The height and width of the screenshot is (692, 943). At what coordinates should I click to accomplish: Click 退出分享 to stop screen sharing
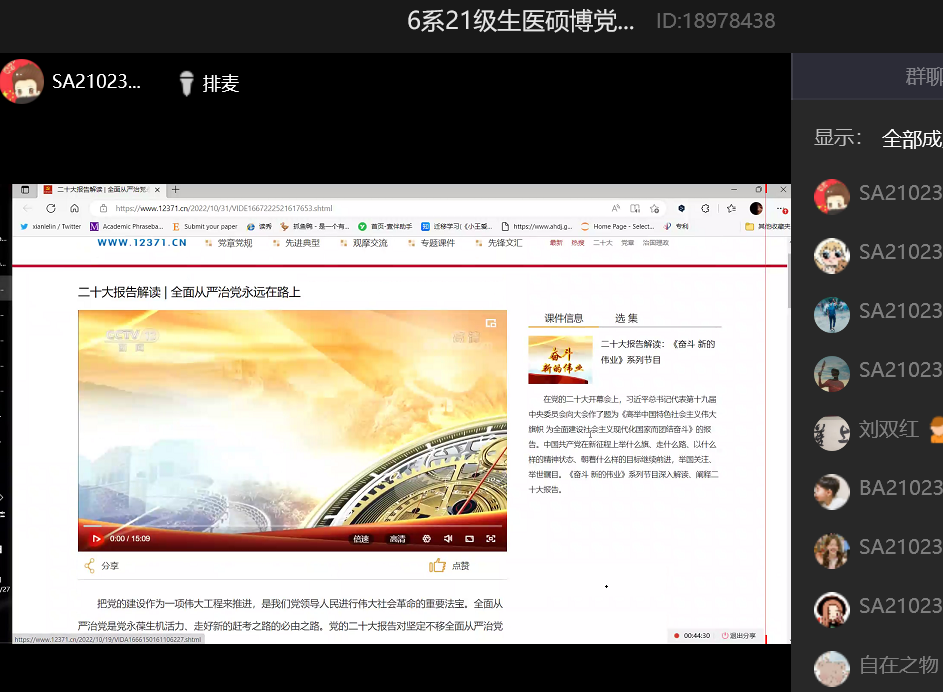coord(737,635)
